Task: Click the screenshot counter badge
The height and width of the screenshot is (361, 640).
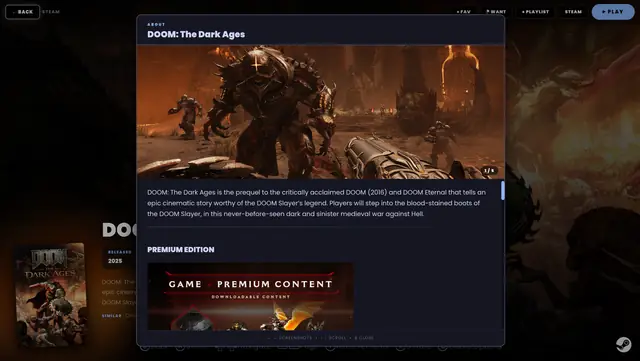Action: click(x=489, y=170)
